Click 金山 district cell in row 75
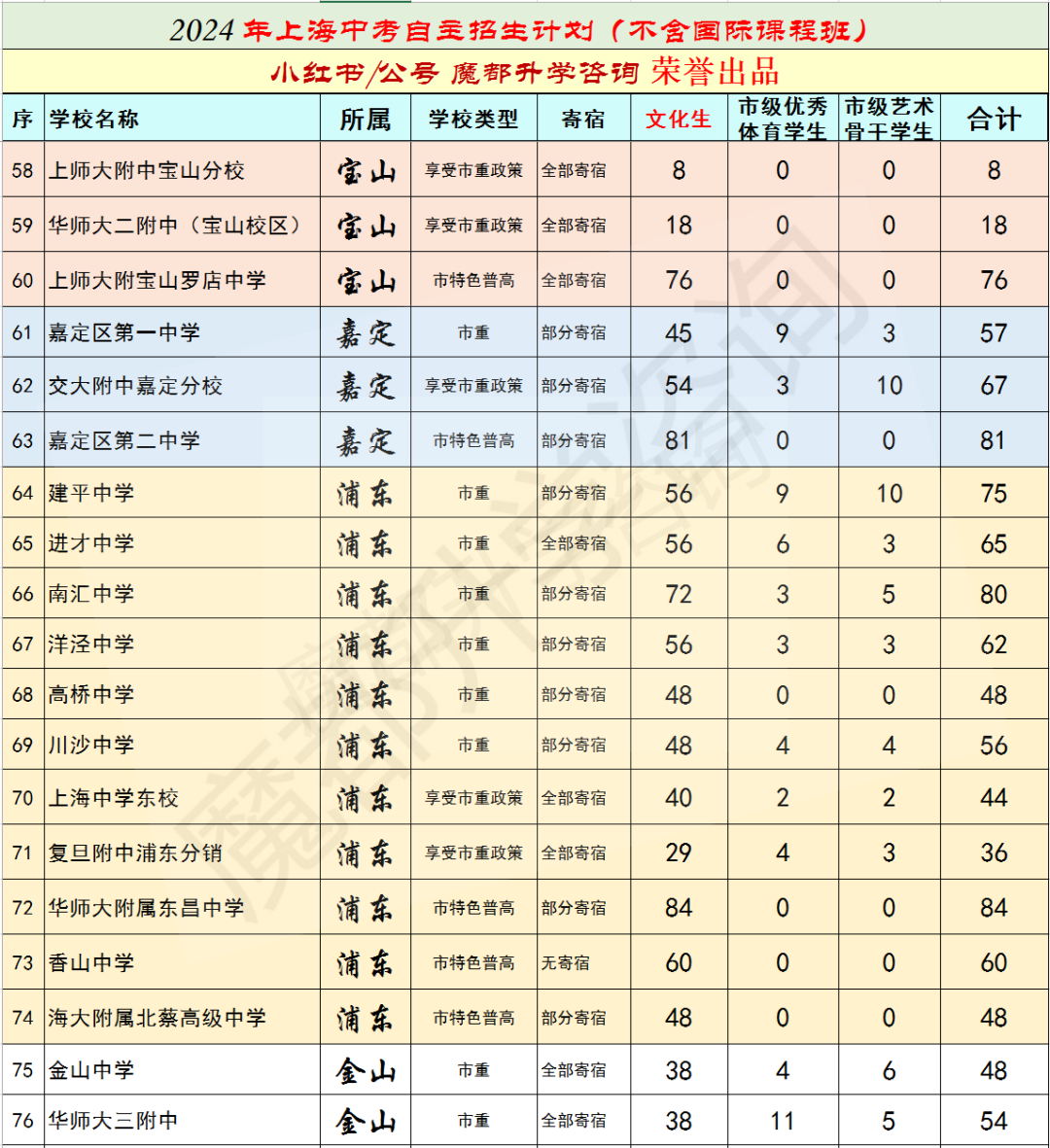 [366, 1070]
